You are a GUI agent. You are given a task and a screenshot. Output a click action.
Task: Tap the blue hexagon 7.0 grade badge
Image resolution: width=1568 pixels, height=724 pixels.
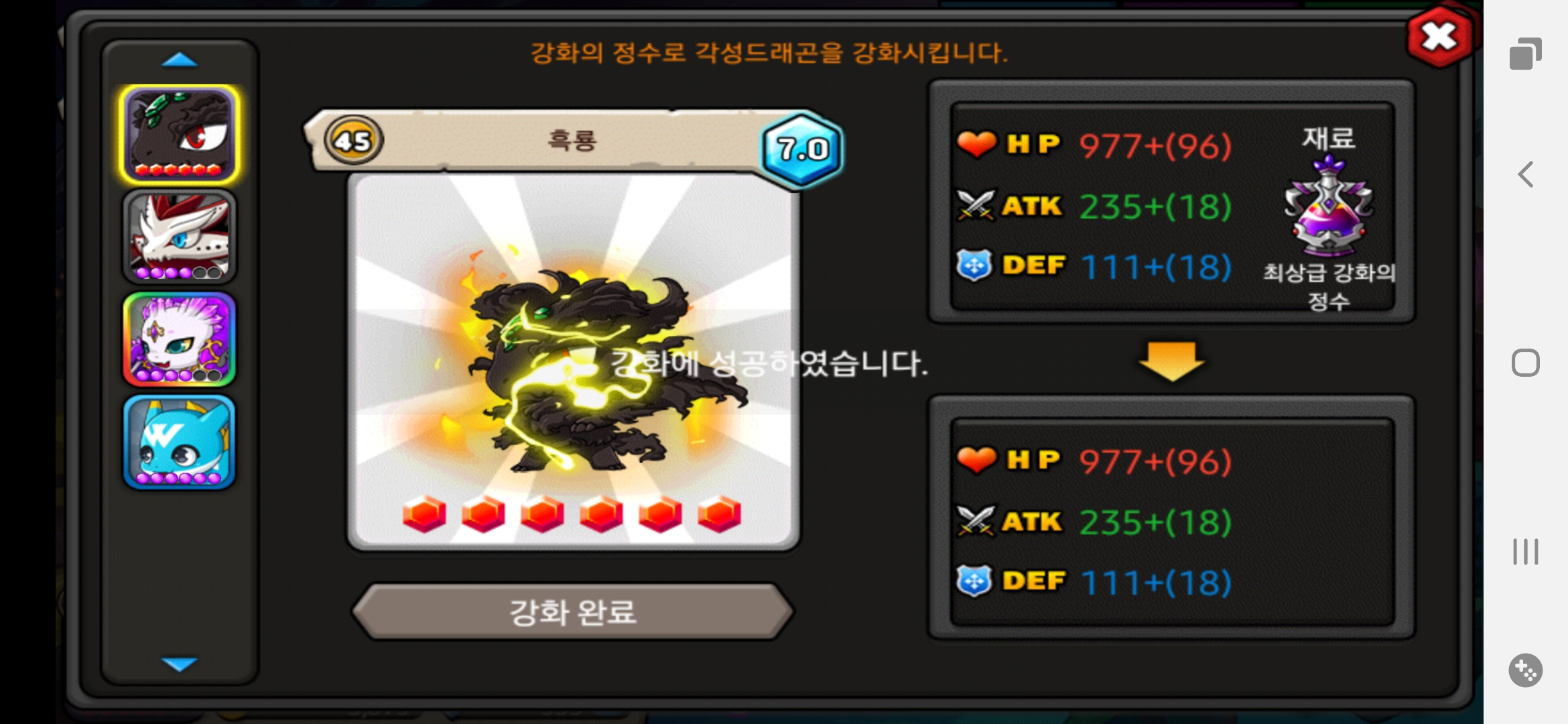click(x=802, y=149)
